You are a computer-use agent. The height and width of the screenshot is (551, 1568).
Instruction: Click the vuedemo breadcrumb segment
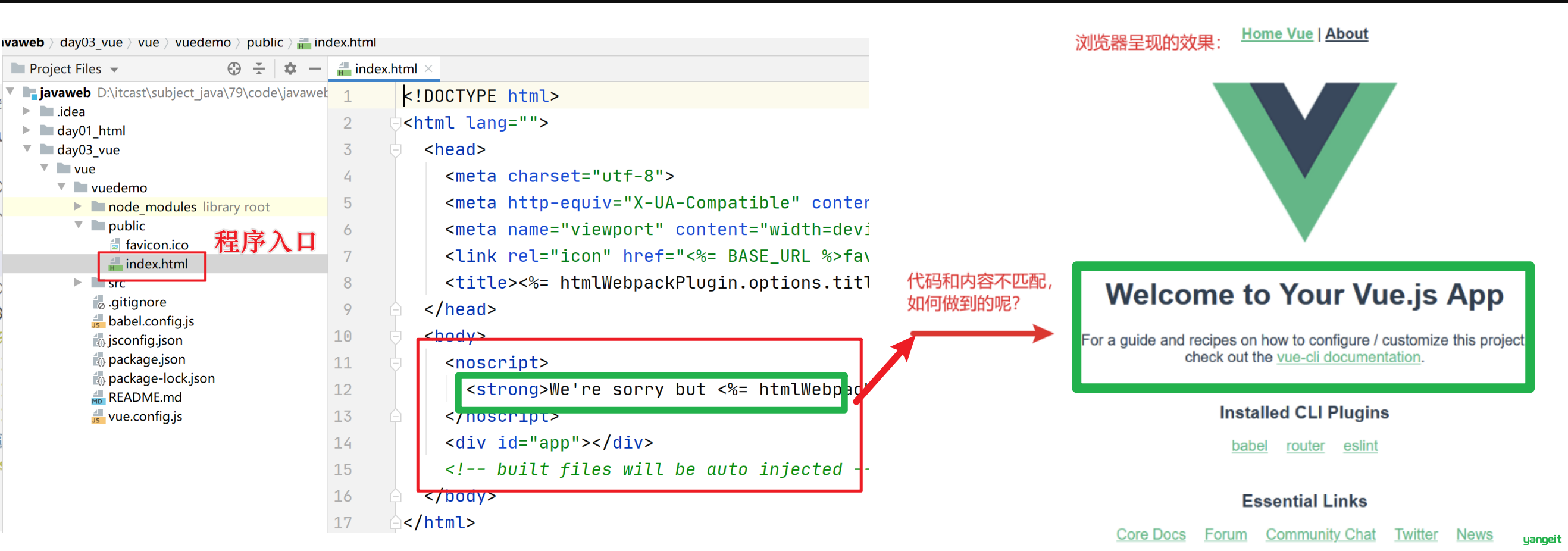pos(203,43)
